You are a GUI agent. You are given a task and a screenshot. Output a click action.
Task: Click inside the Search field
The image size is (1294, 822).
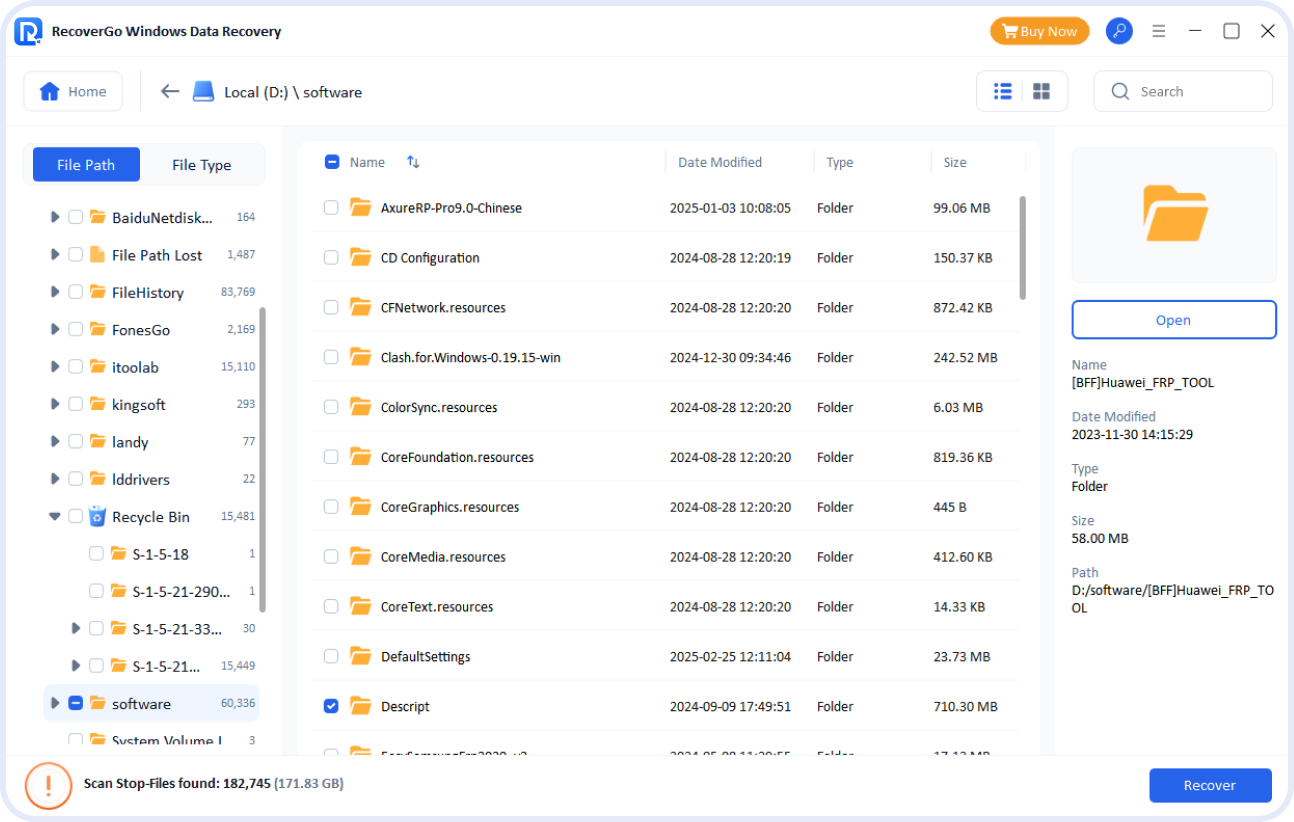pyautogui.click(x=1180, y=90)
